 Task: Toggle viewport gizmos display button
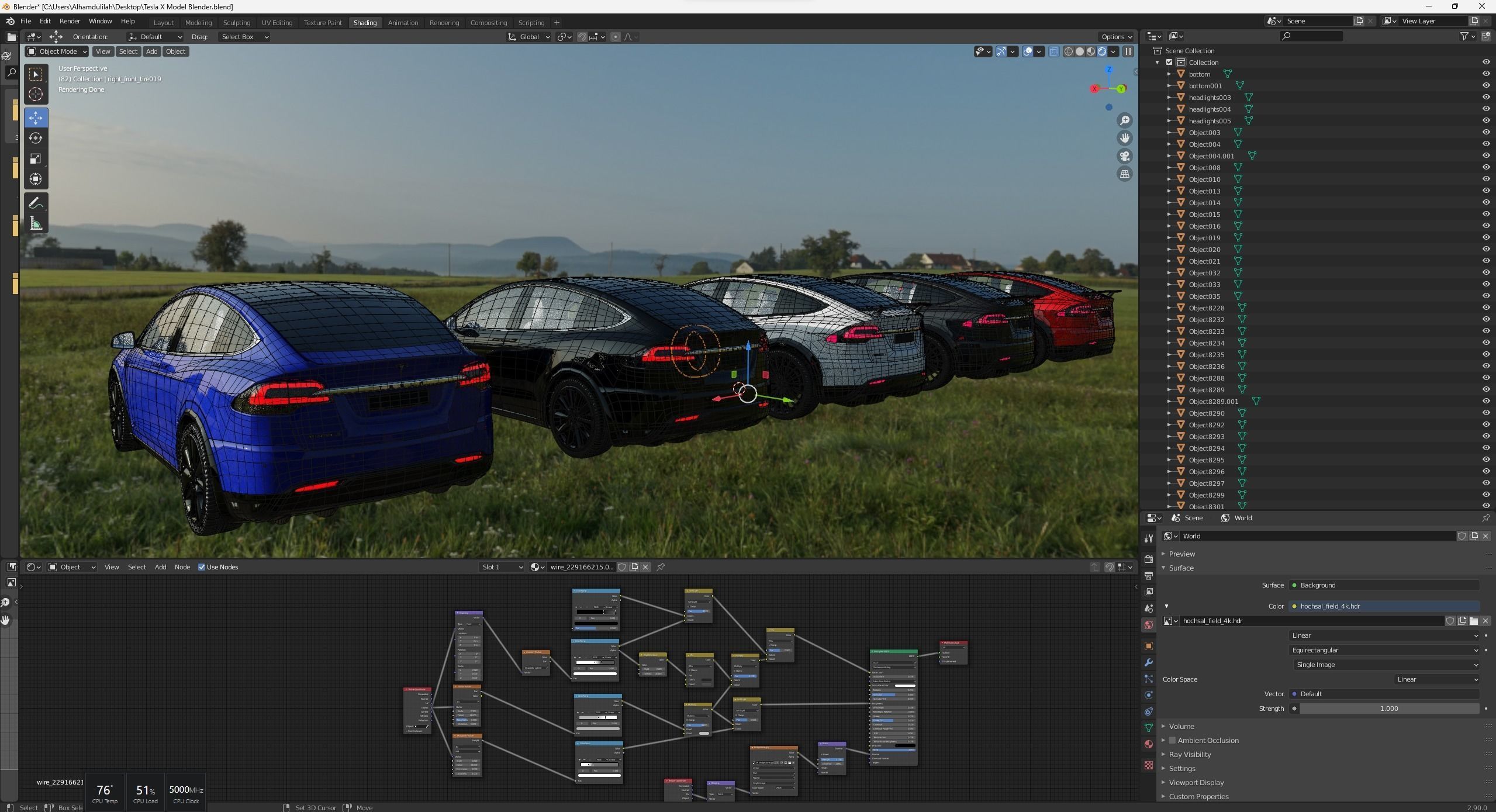tap(1001, 51)
